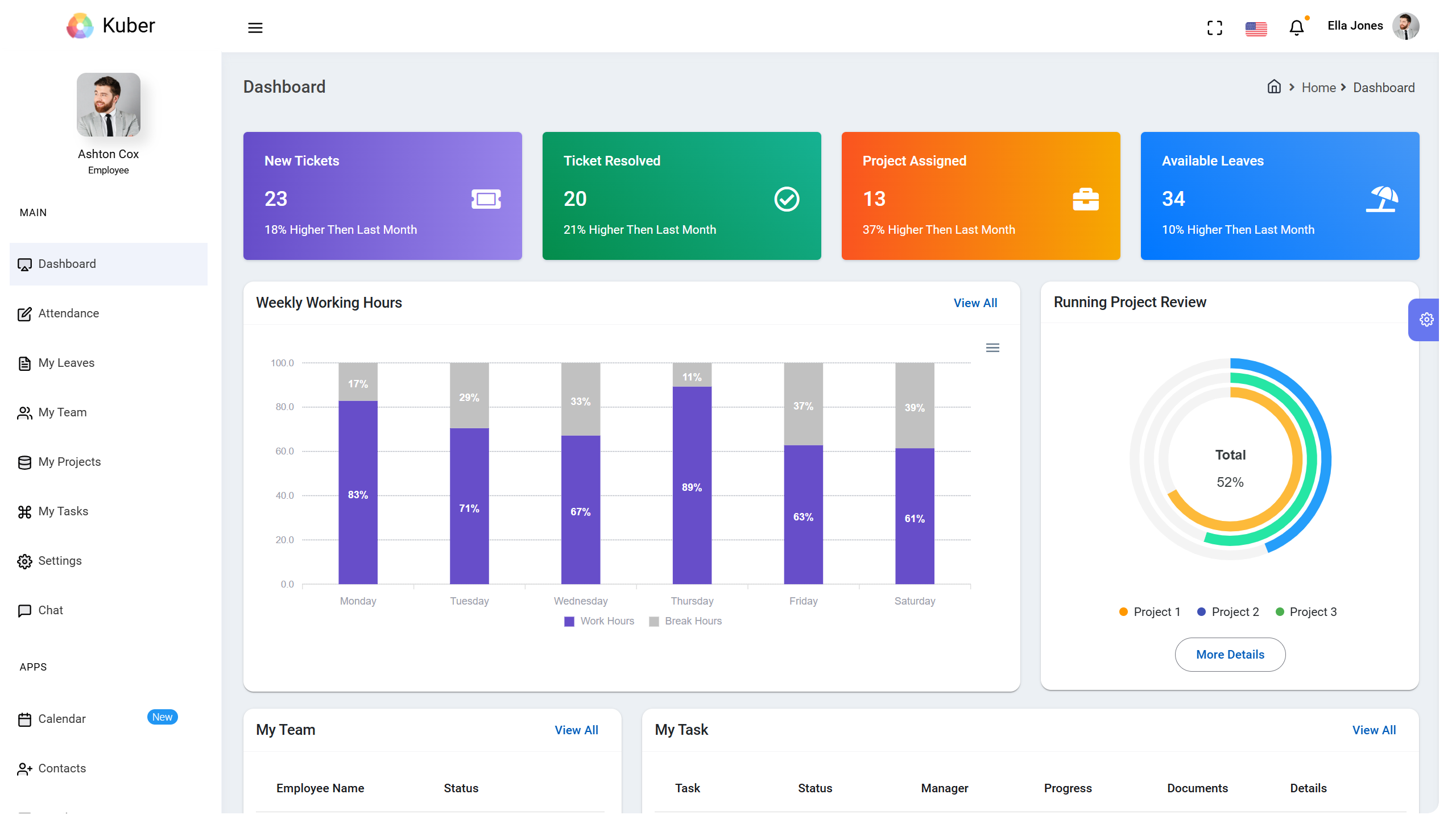Click More Details under the project review
1456x819 pixels.
1230,655
